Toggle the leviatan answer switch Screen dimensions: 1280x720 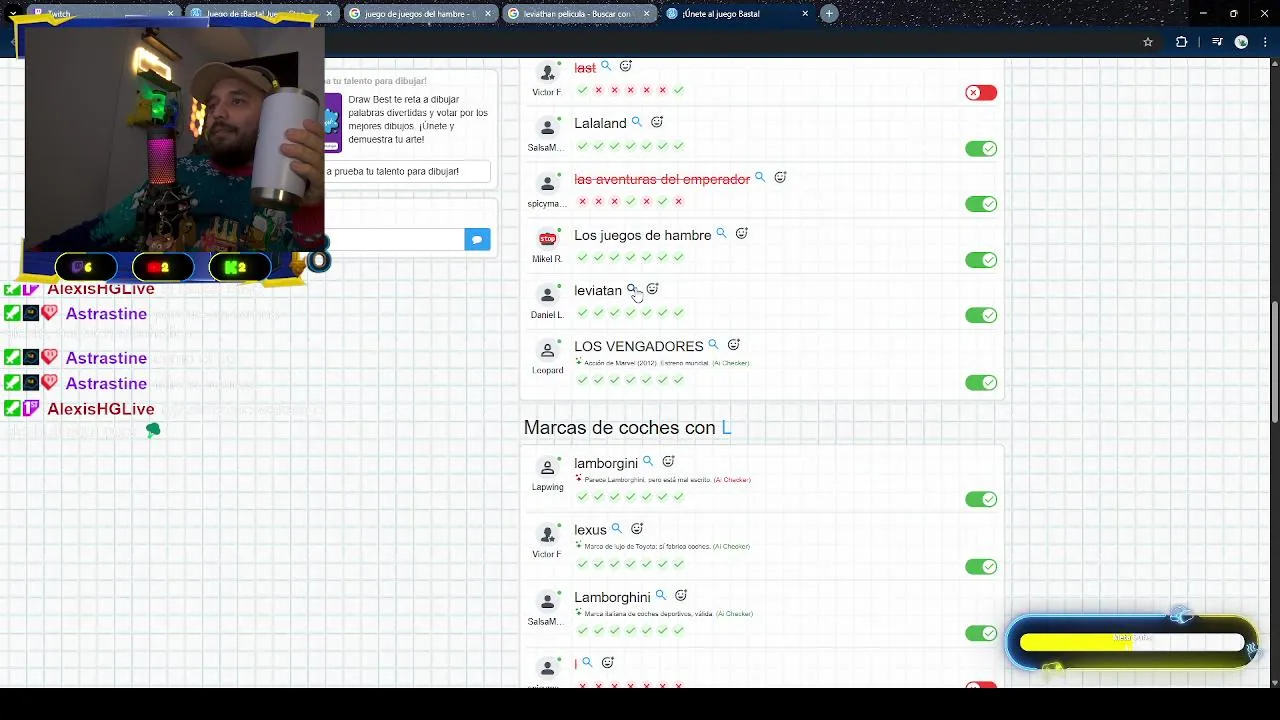point(981,315)
